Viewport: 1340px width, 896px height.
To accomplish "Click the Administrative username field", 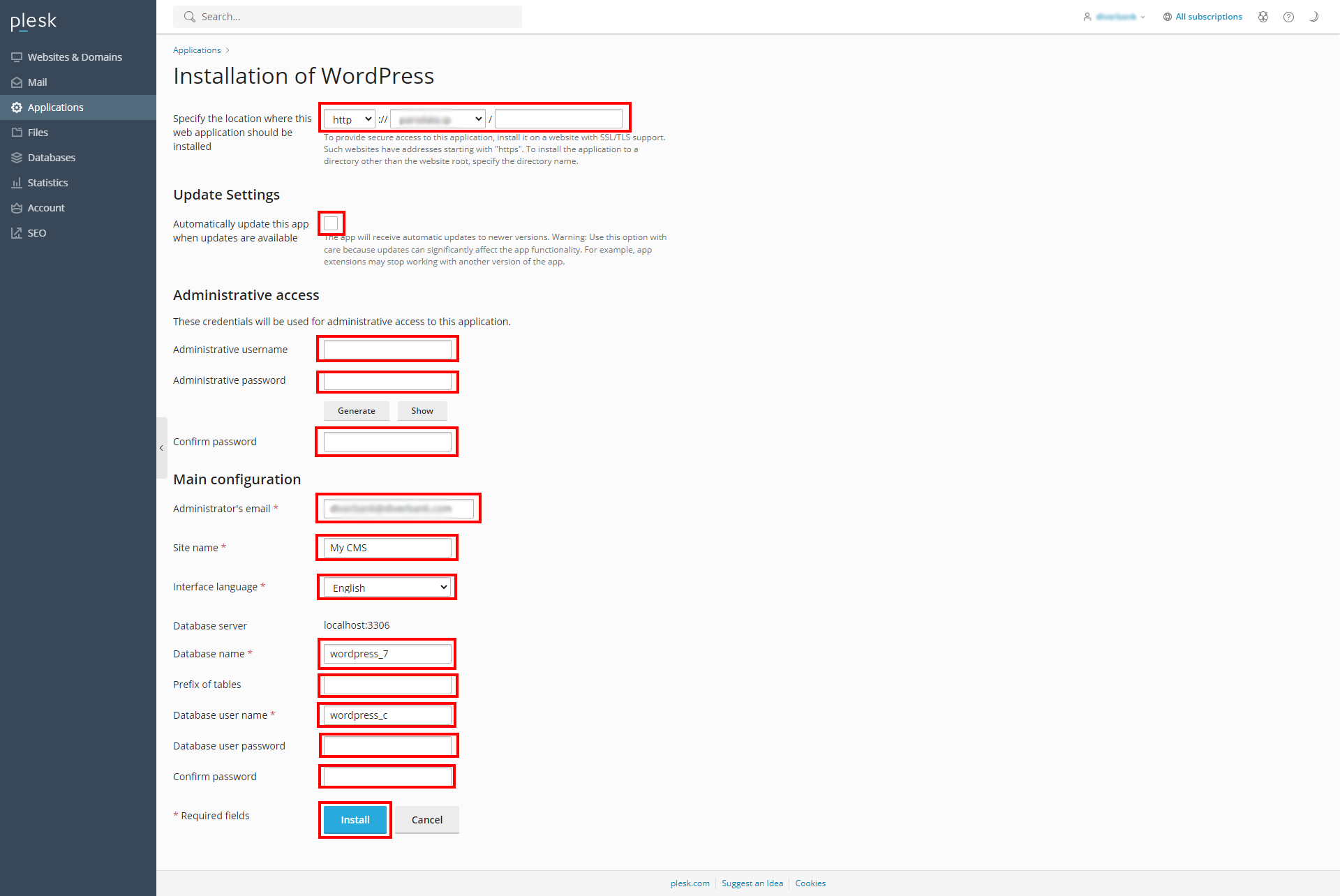I will (x=387, y=349).
